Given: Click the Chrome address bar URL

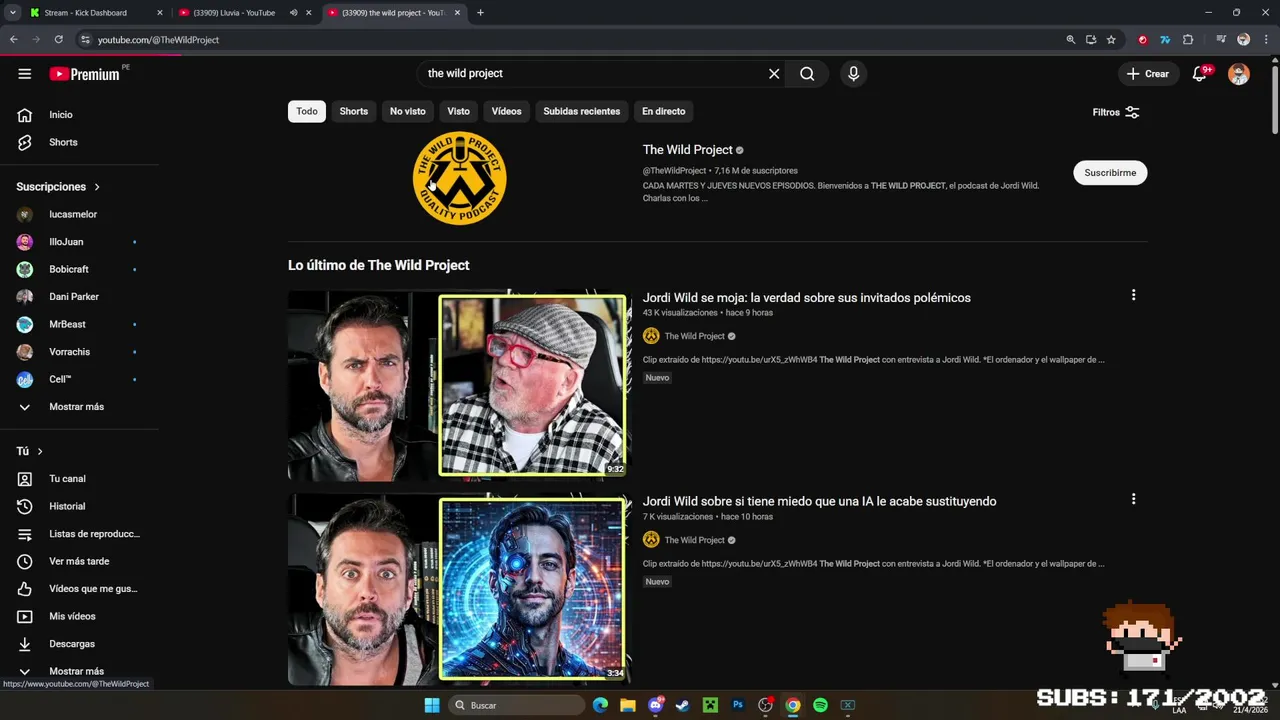Looking at the screenshot, I should (x=158, y=40).
